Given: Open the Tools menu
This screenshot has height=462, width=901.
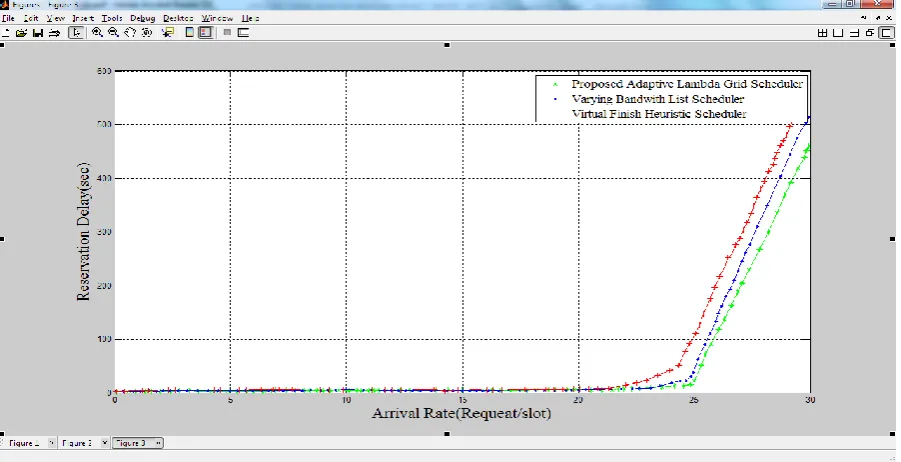Looking at the screenshot, I should coord(112,18).
